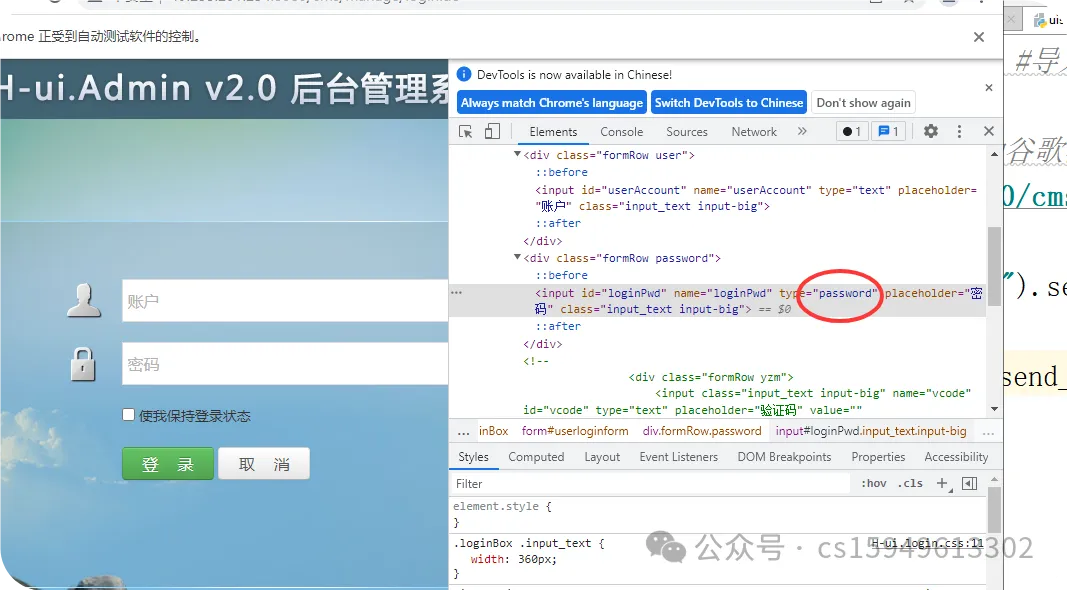This screenshot has height=590, width=1067.
Task: Click the info icon beside DevTools message
Action: (464, 74)
